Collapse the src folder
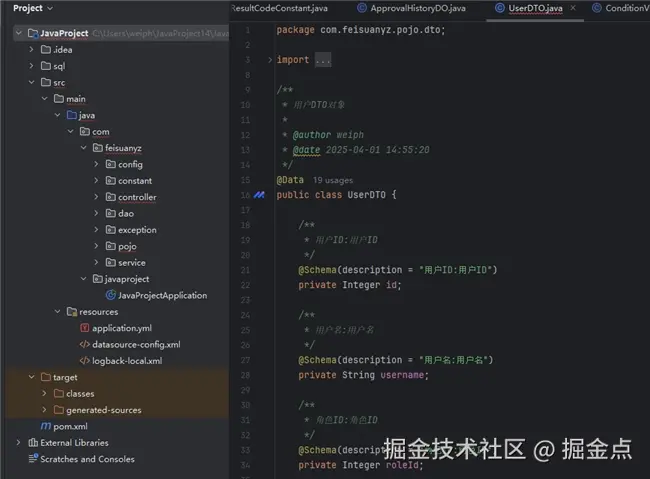 32,82
